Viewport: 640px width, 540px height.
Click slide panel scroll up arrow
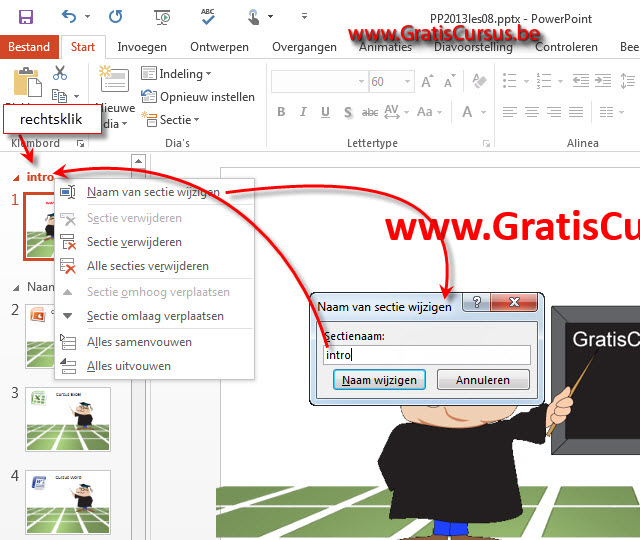(138, 161)
